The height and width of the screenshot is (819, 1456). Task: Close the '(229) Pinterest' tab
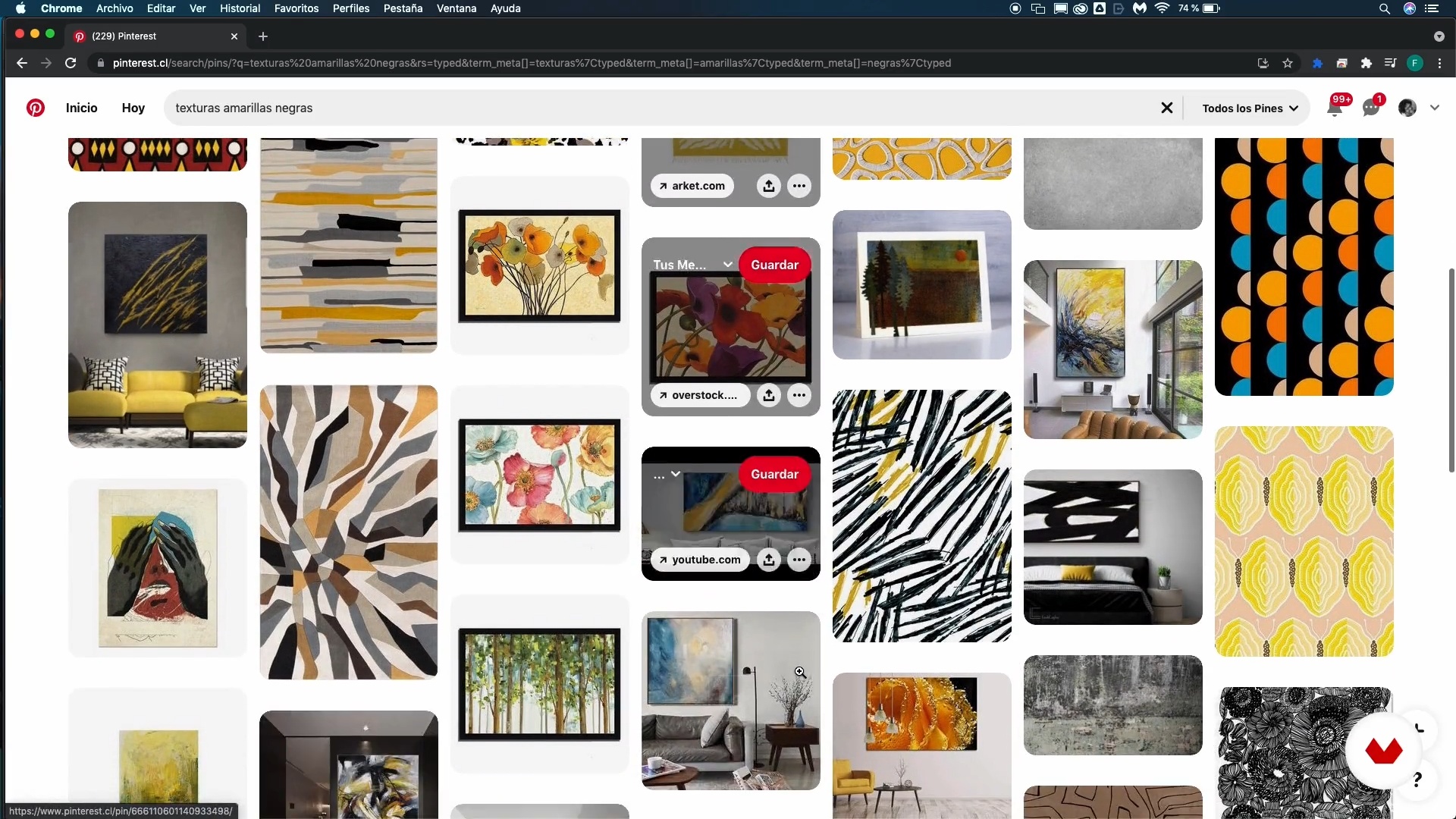(x=234, y=36)
